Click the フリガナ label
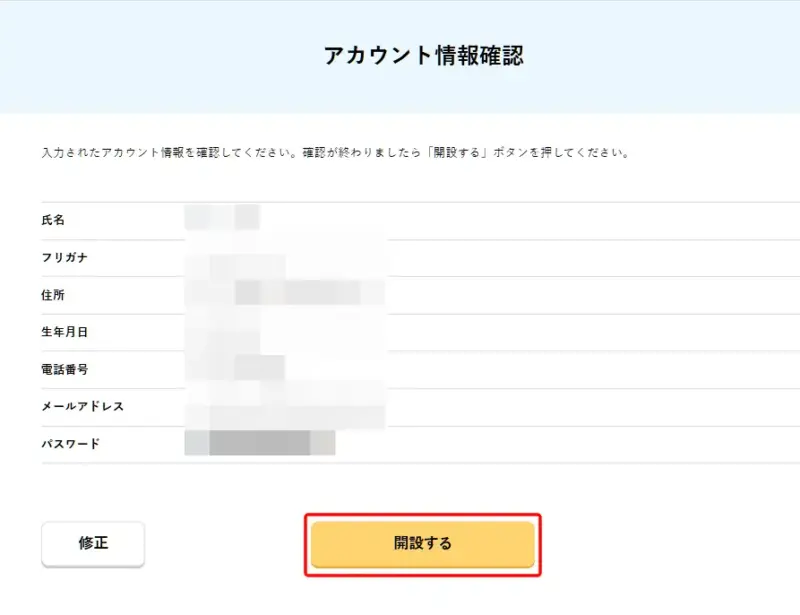800x615 pixels. pos(65,257)
